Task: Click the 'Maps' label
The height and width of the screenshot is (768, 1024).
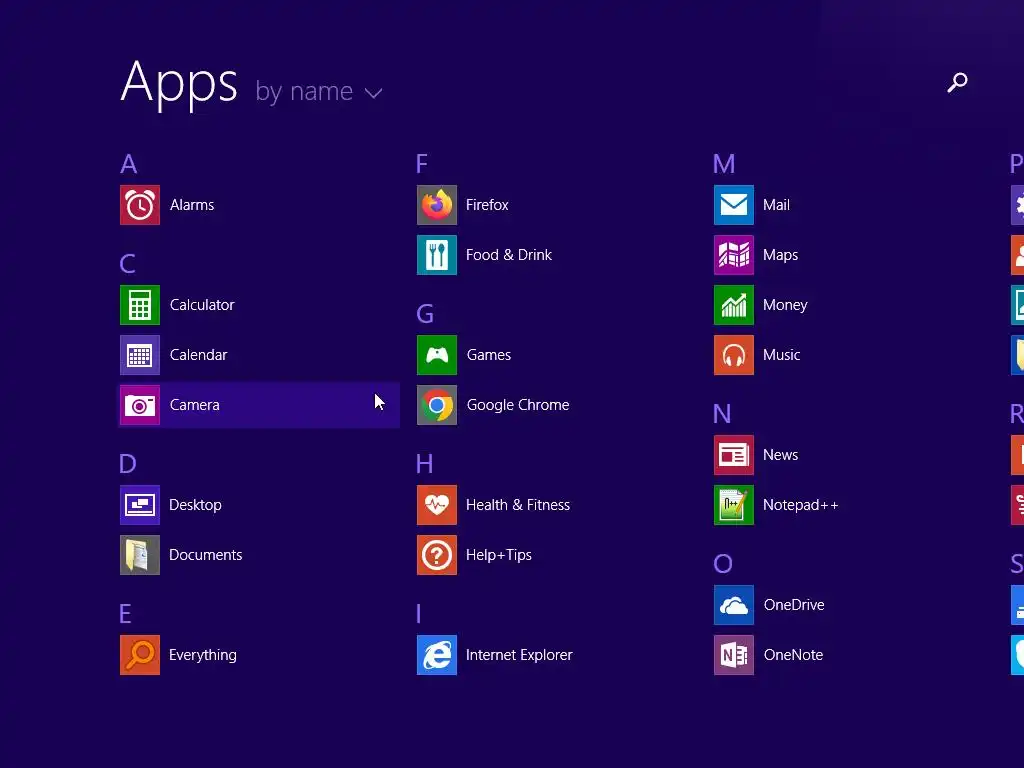Action: [x=780, y=256]
